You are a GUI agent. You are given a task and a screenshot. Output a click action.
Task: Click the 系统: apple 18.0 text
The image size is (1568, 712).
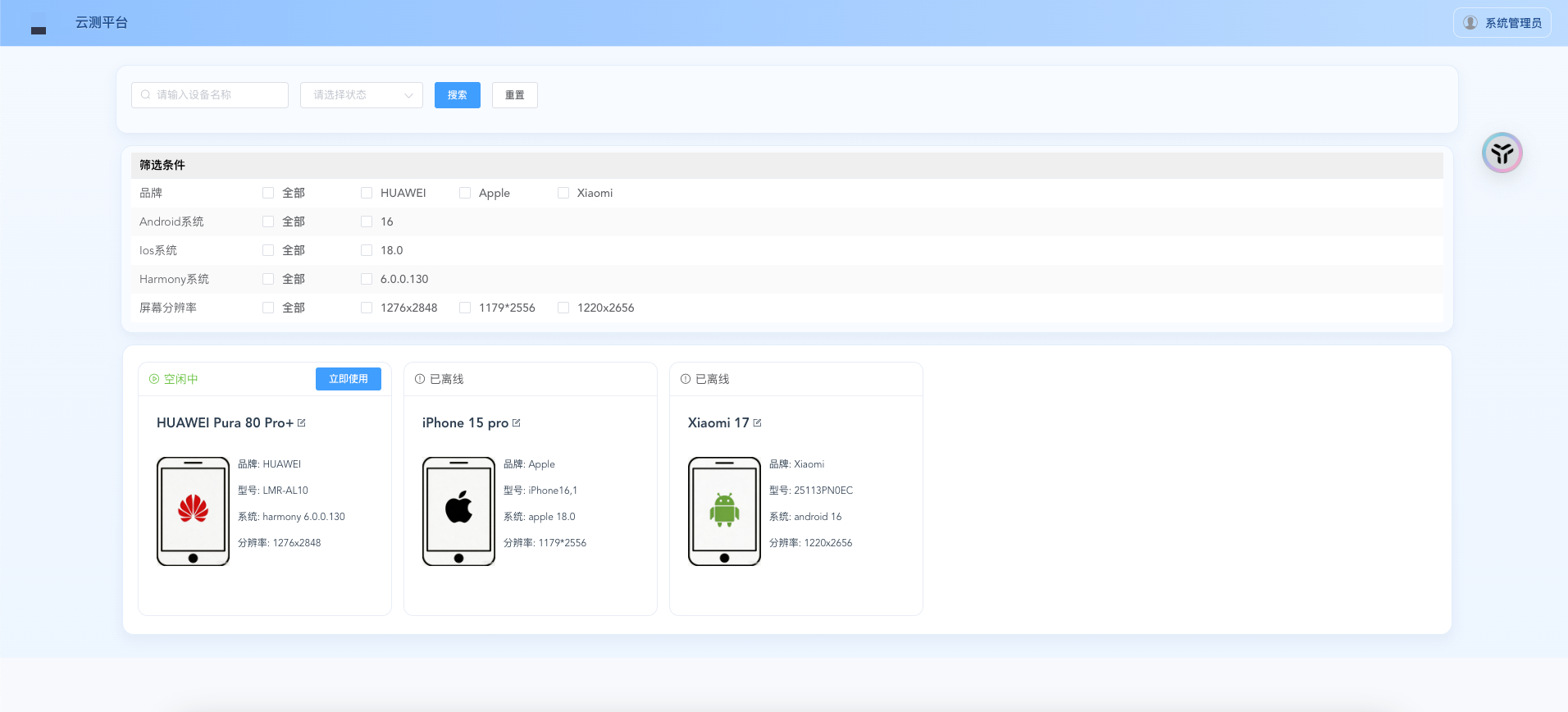tap(540, 517)
